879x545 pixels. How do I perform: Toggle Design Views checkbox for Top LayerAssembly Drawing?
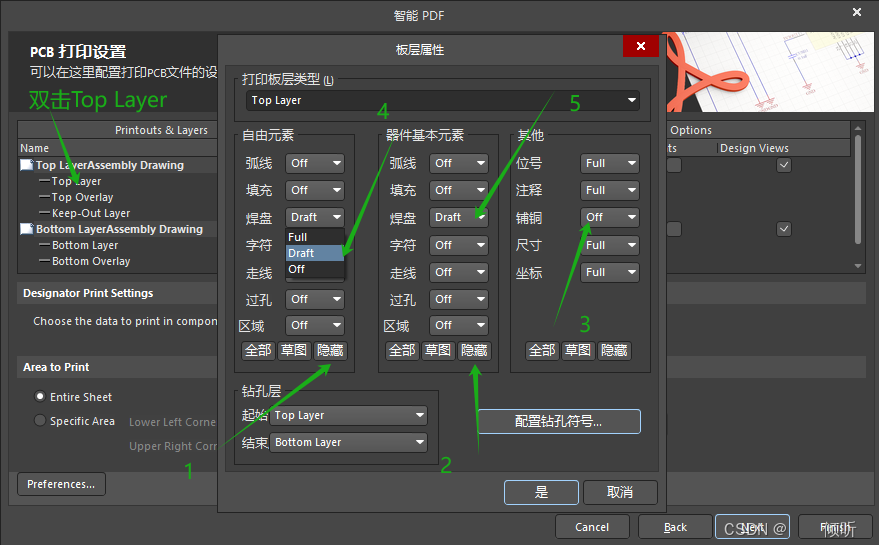784,165
